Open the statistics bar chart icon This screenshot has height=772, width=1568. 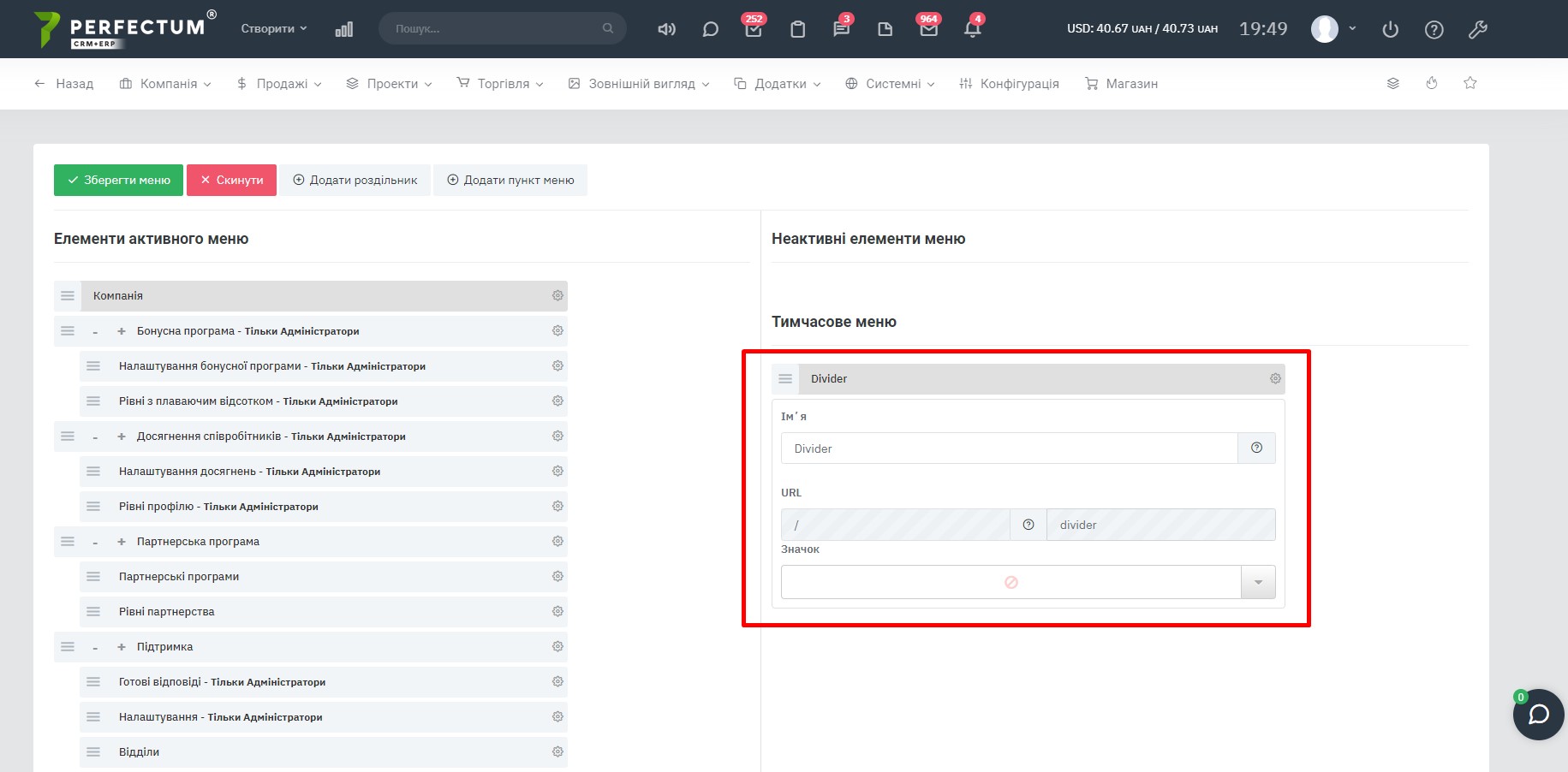[x=344, y=29]
